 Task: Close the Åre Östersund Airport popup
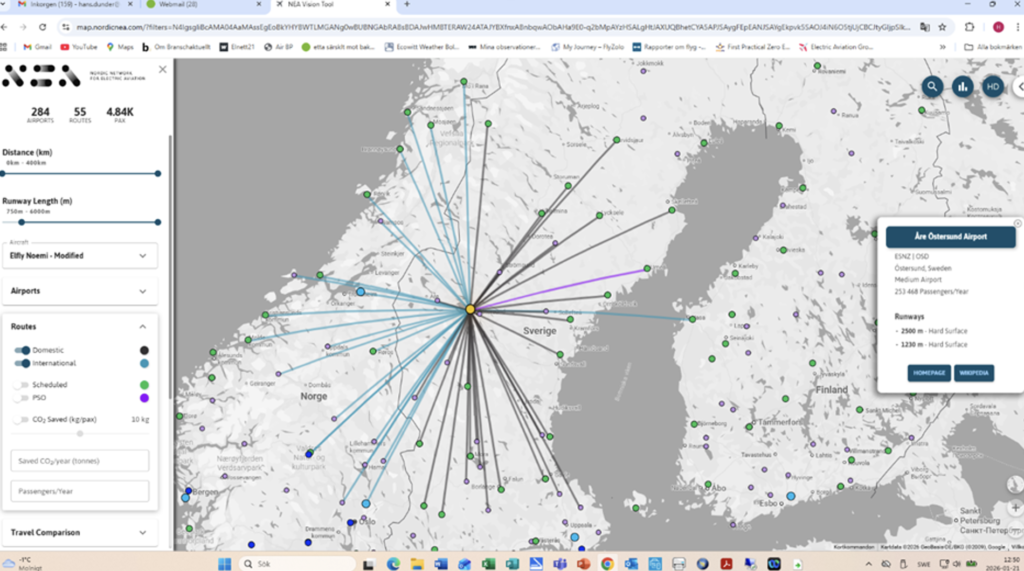point(1017,224)
